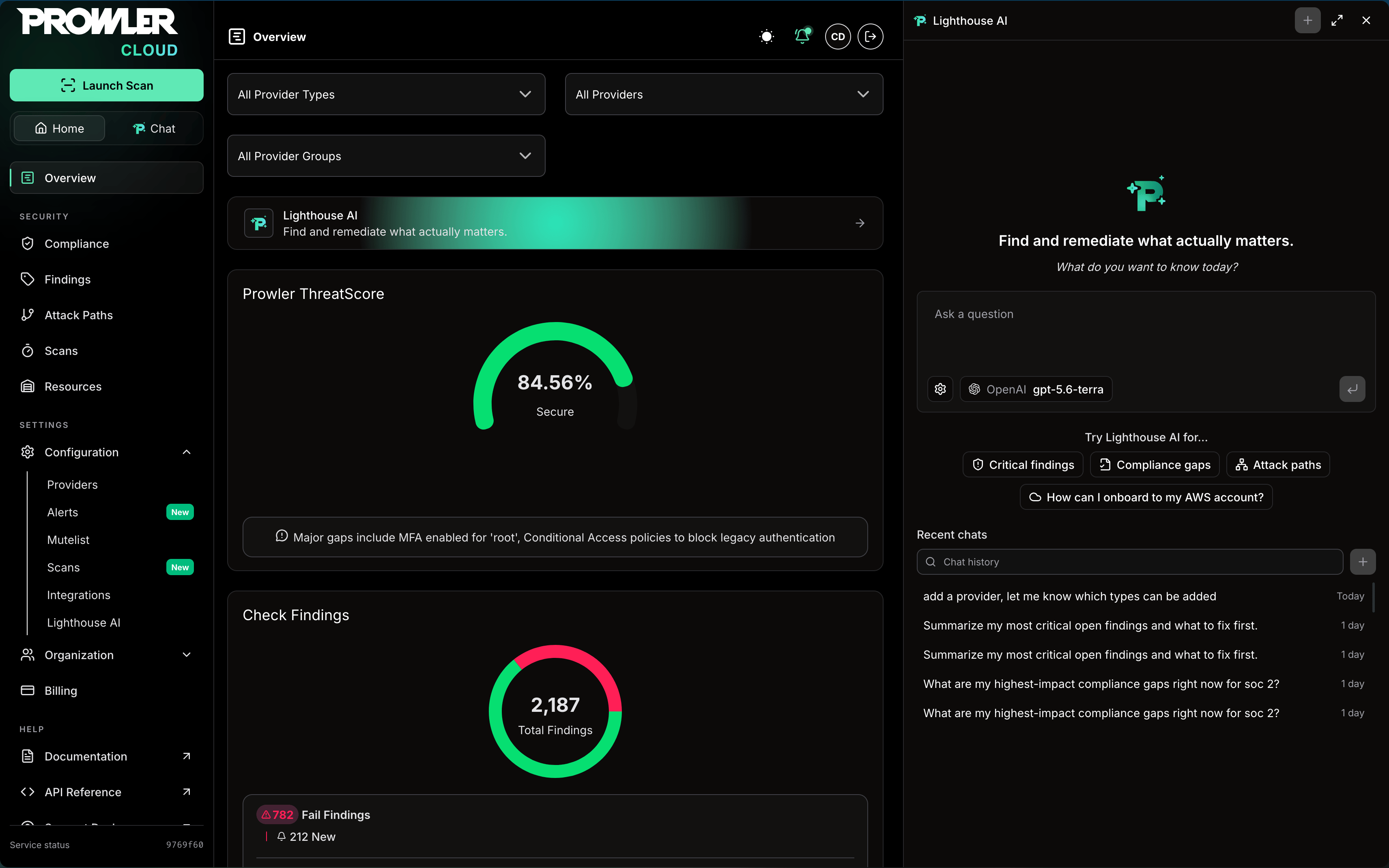Viewport: 1389px width, 868px height.
Task: Switch to Chat tab
Action: coord(154,129)
